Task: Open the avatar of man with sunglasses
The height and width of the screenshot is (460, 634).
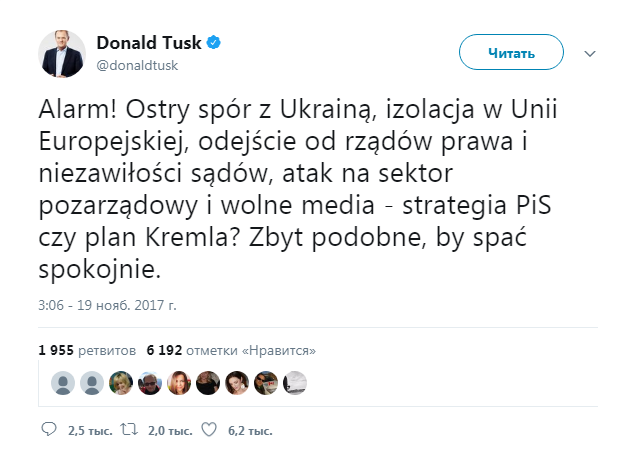Action: 150,383
